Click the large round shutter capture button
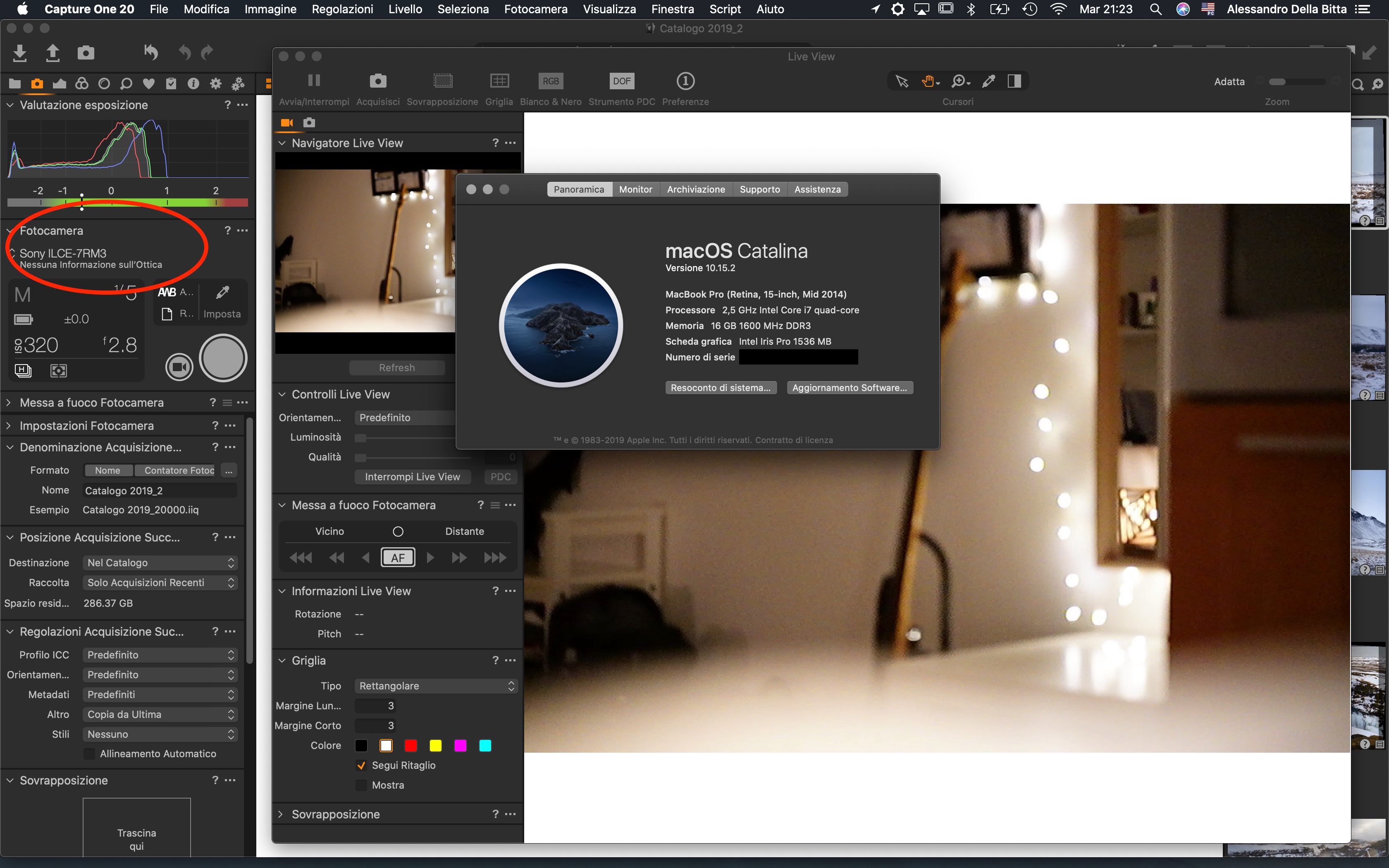Image resolution: width=1389 pixels, height=868 pixels. tap(223, 358)
